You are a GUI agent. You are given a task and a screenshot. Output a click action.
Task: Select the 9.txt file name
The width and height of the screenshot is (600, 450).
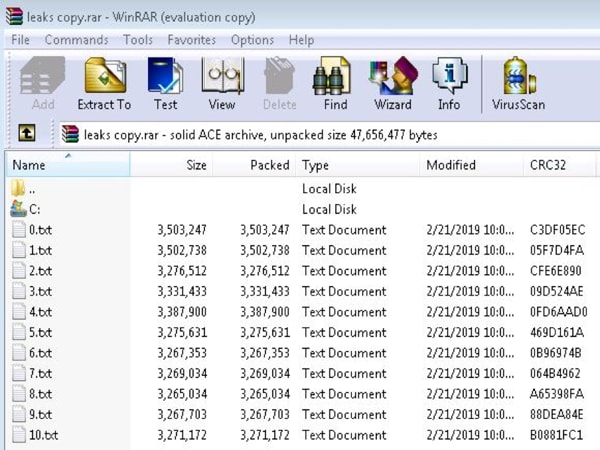tap(40, 414)
